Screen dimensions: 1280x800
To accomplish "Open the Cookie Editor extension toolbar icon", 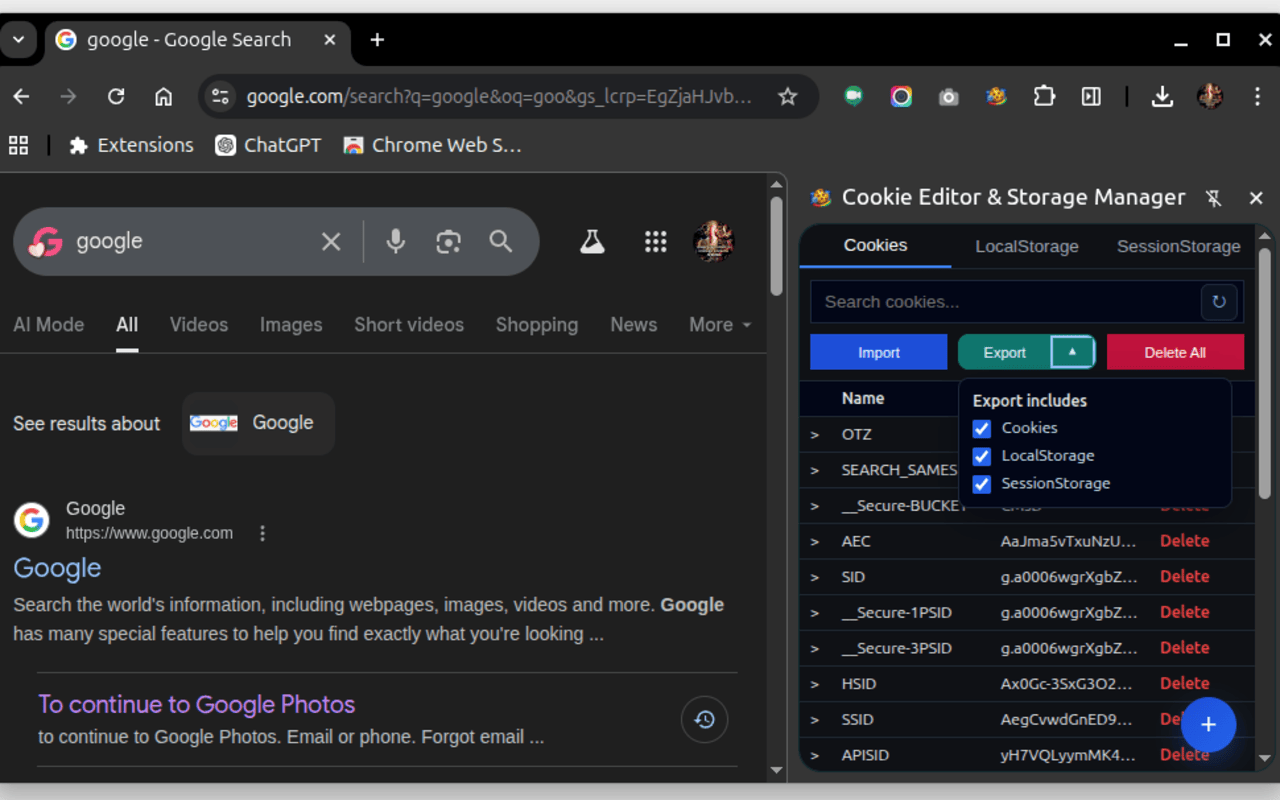I will click(x=996, y=97).
